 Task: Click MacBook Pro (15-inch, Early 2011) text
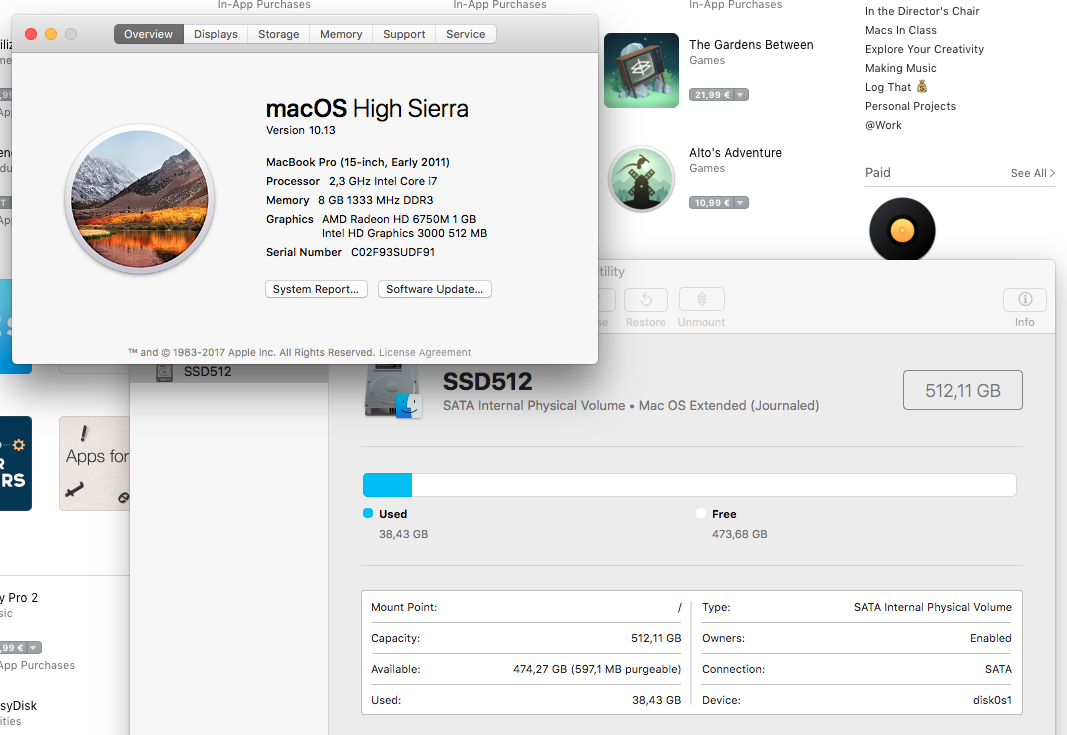tap(358, 162)
